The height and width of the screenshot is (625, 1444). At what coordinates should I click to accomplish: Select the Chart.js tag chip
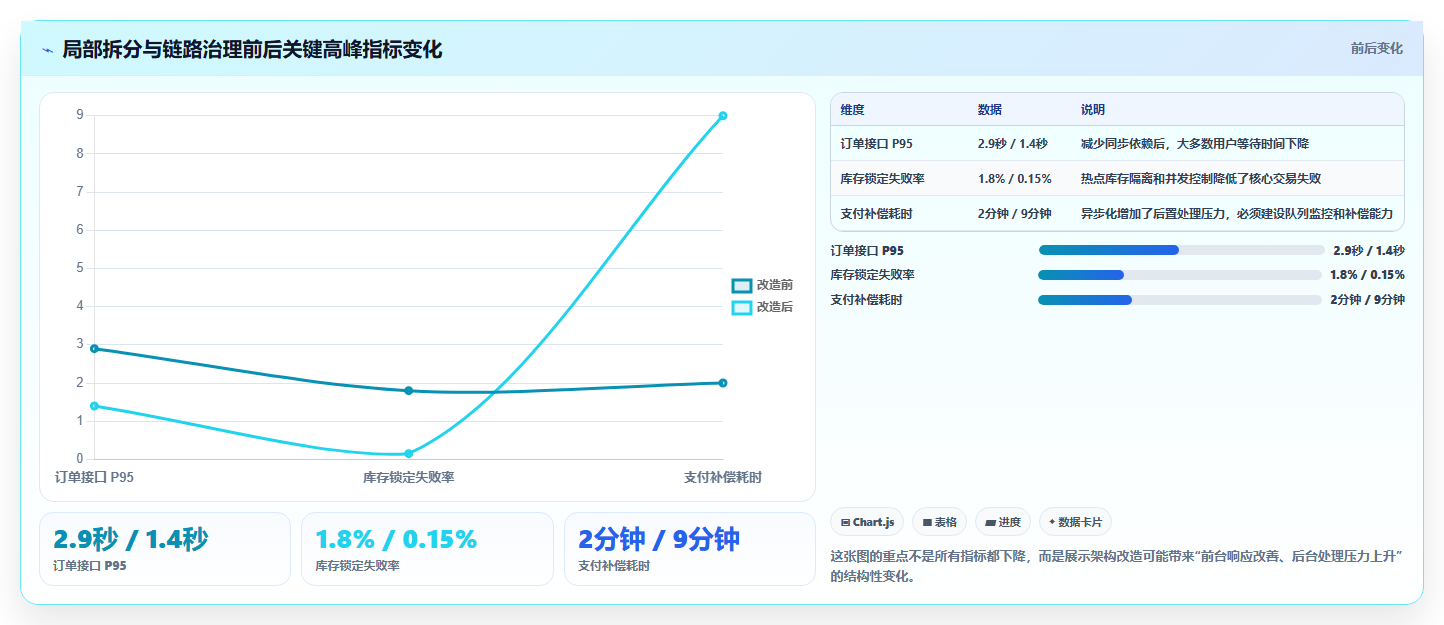click(x=867, y=522)
